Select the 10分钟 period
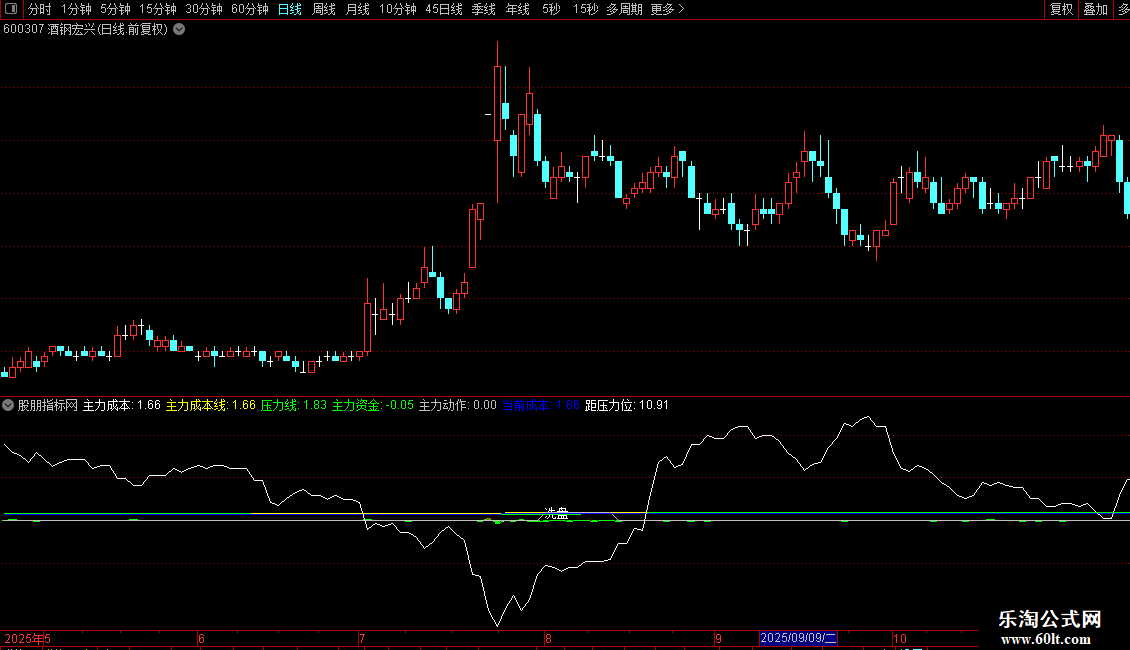Viewport: 1130px width, 650px height. (398, 9)
